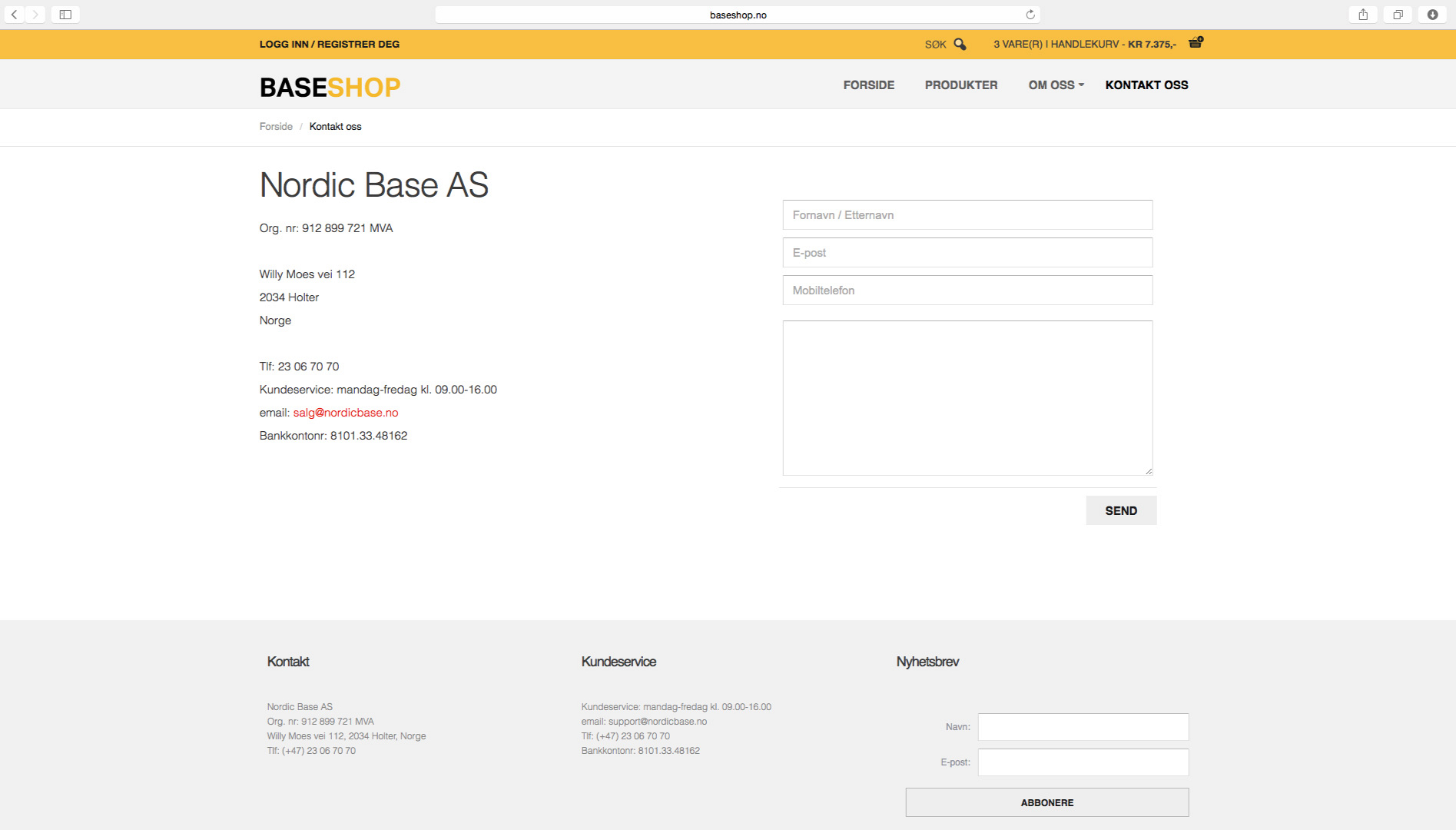Click the SØK search label
The height and width of the screenshot is (830, 1456).
tap(935, 45)
